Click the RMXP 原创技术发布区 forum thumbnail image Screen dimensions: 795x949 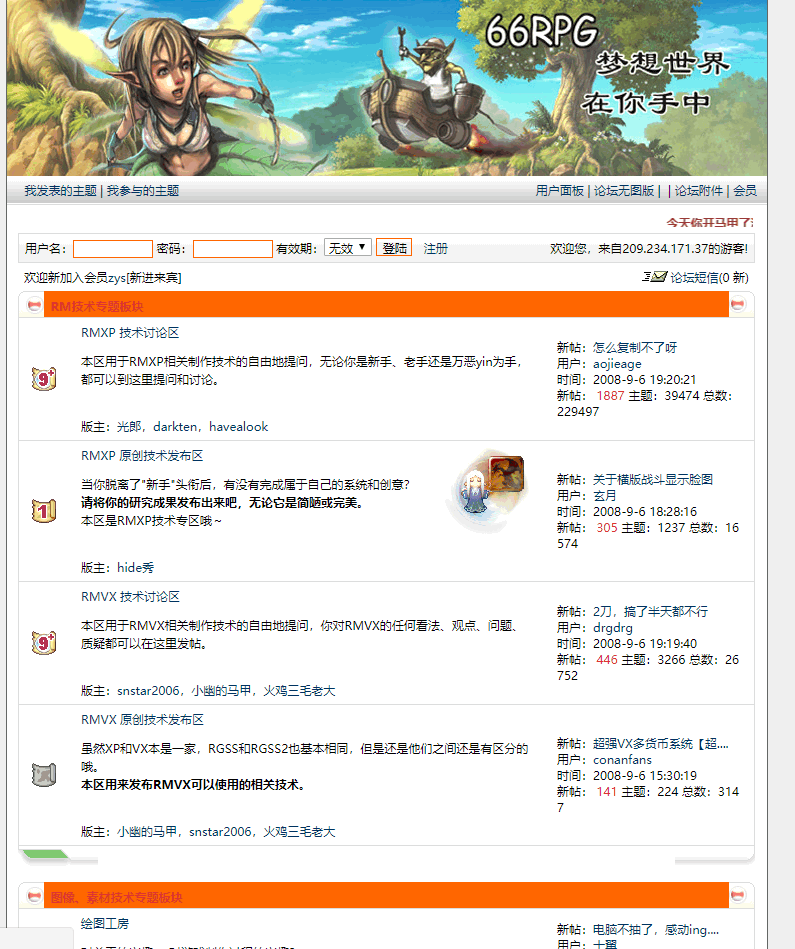[486, 492]
